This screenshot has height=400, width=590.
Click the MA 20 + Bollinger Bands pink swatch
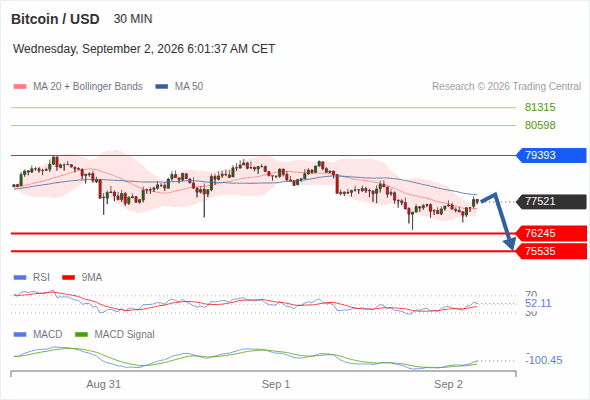pyautogui.click(x=20, y=87)
